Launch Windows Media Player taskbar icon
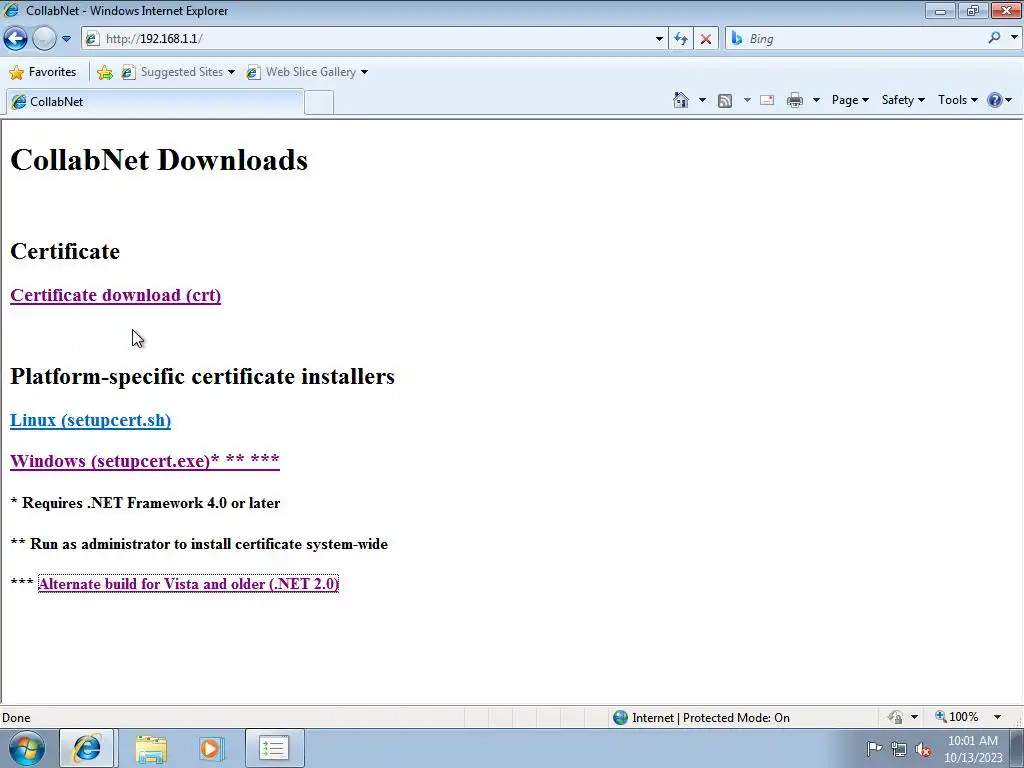1024x768 pixels. 211,748
